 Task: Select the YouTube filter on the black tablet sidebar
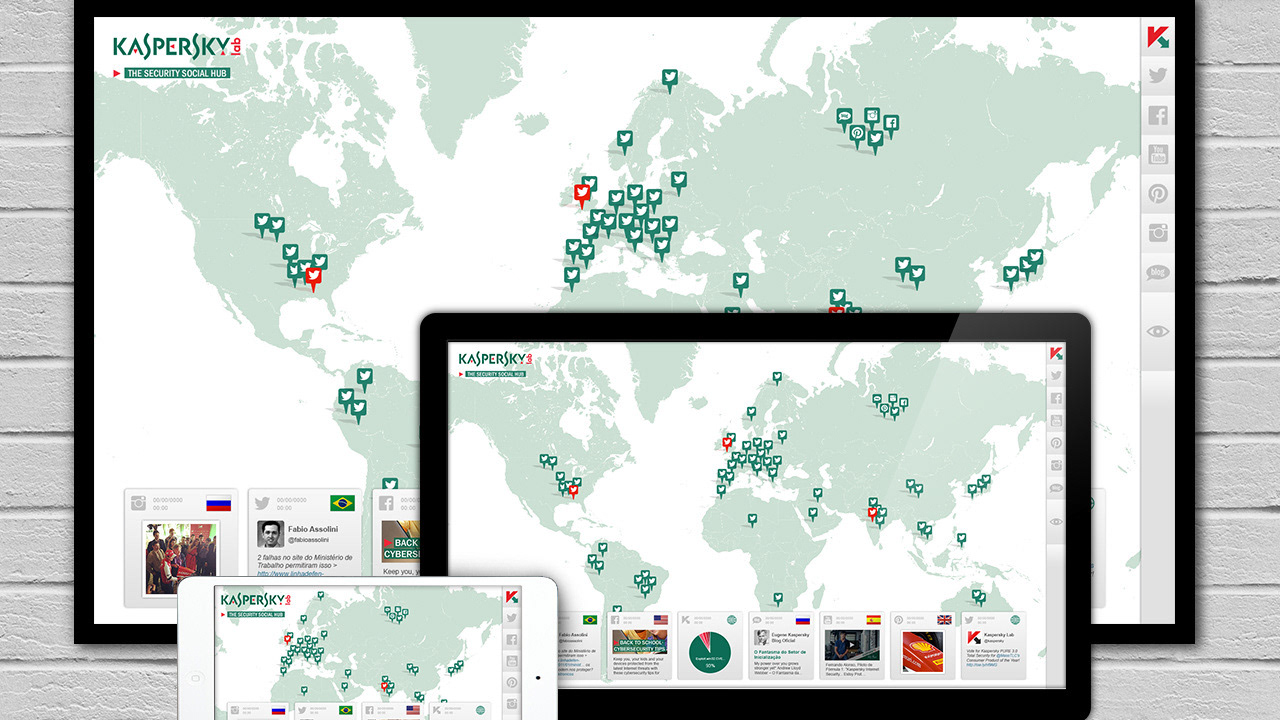(x=1056, y=420)
